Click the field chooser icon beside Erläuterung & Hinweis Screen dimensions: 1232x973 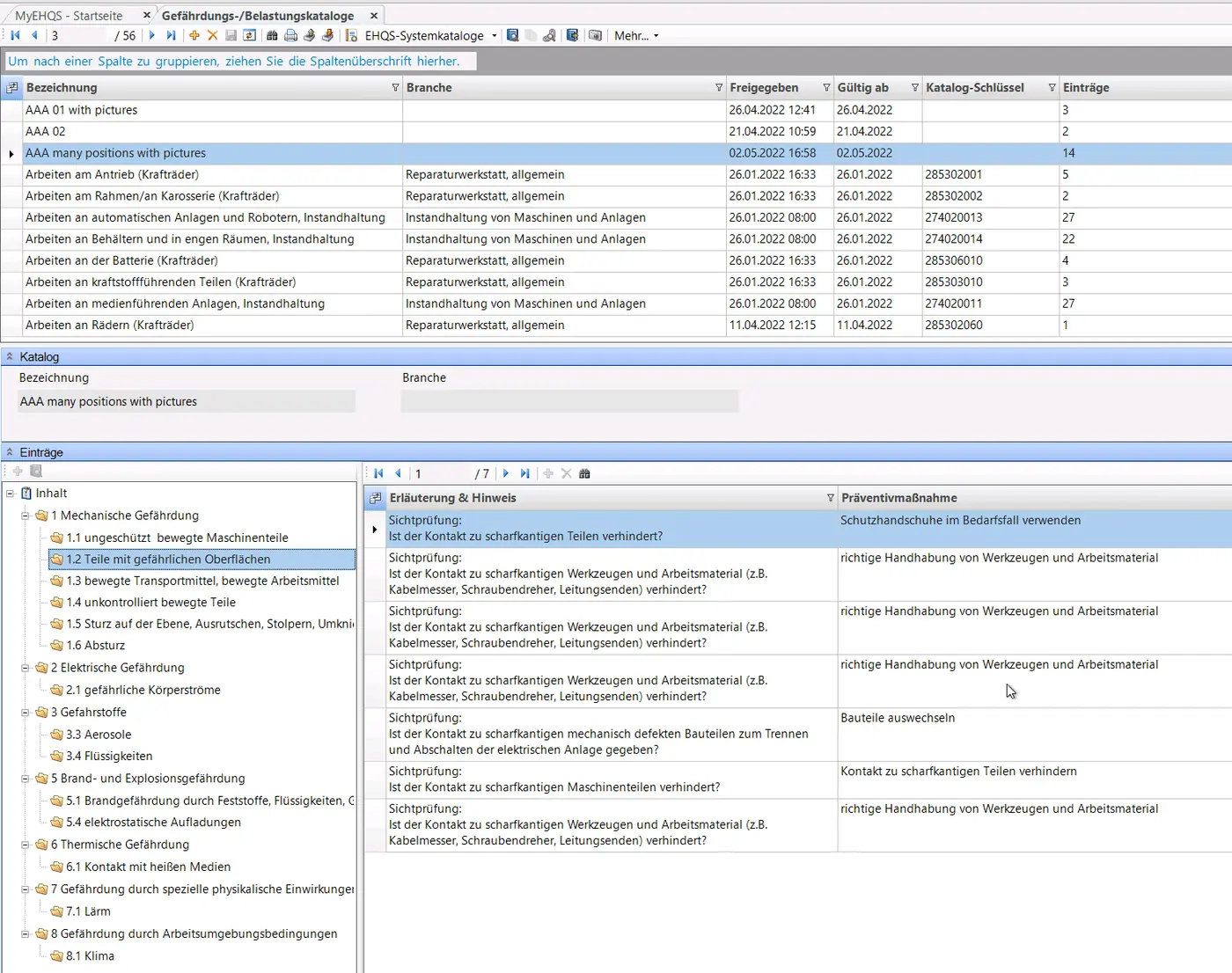[376, 498]
